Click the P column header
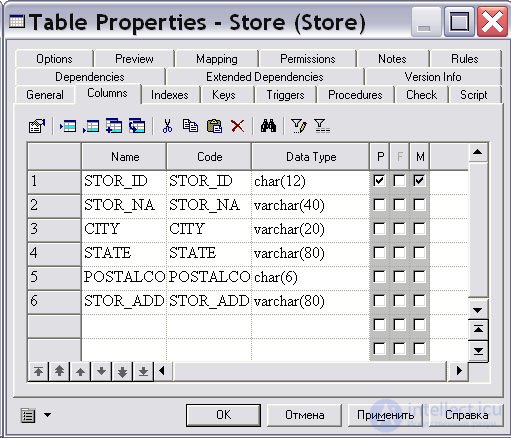Screen dimensions: 511x438 tap(380, 157)
